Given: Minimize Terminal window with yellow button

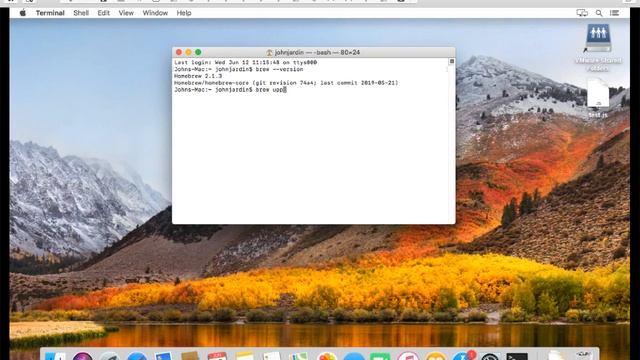Looking at the screenshot, I should (188, 52).
